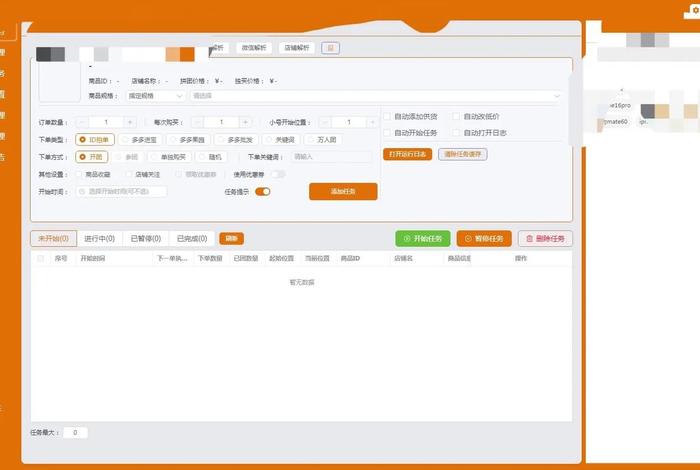Delete tasks with the 删除任务 button
700x470 pixels.
545,239
